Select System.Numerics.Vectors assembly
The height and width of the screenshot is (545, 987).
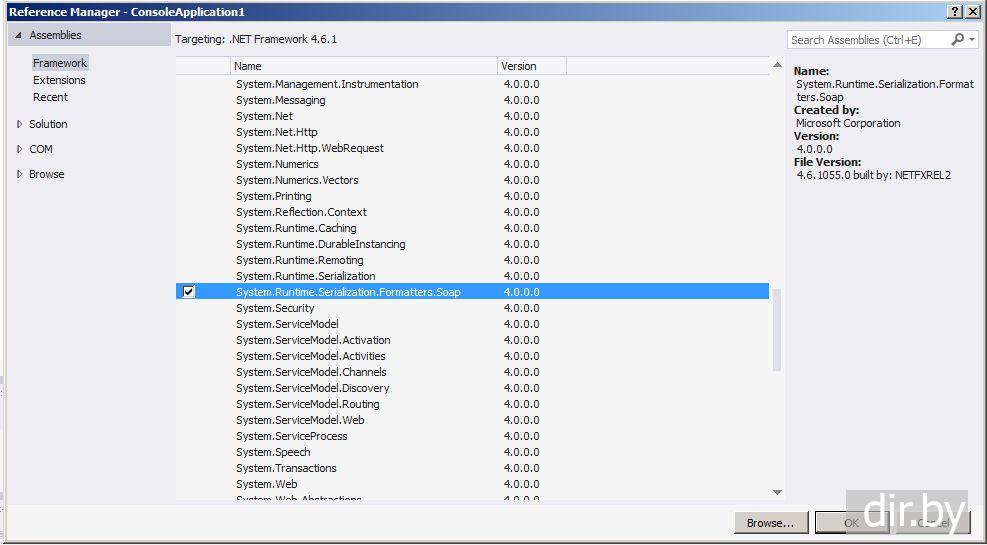click(472, 180)
